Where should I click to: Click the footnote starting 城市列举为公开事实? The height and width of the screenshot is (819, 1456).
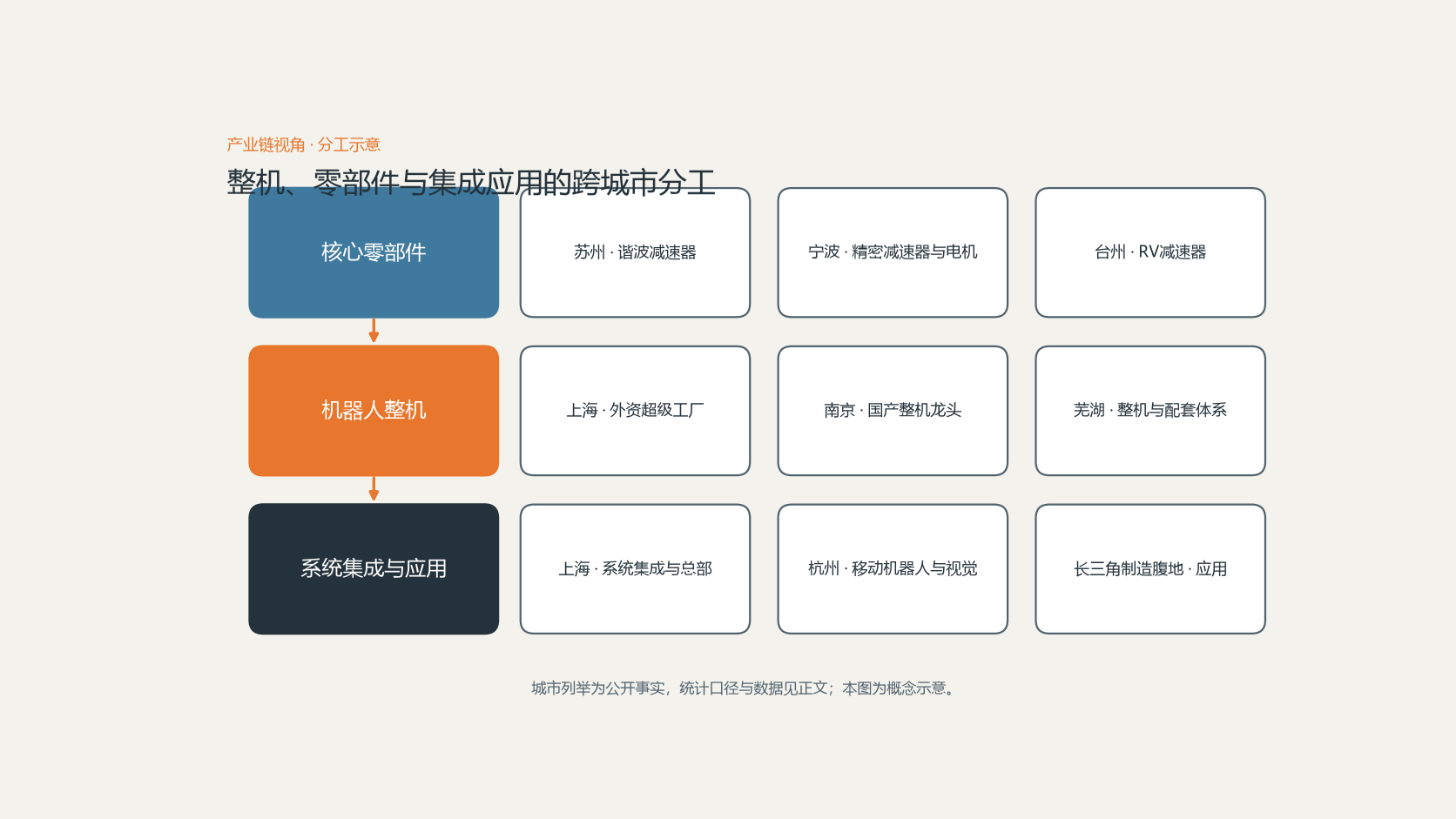745,688
